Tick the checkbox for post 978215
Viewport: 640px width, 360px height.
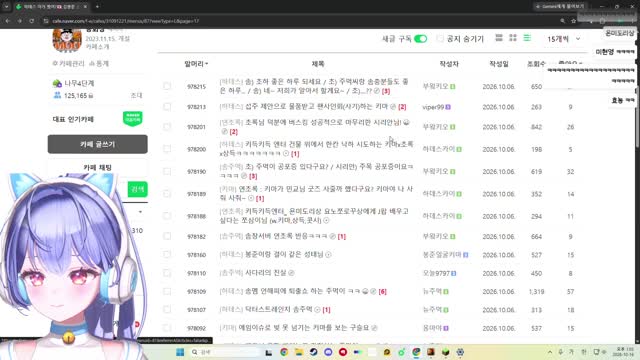[167, 86]
